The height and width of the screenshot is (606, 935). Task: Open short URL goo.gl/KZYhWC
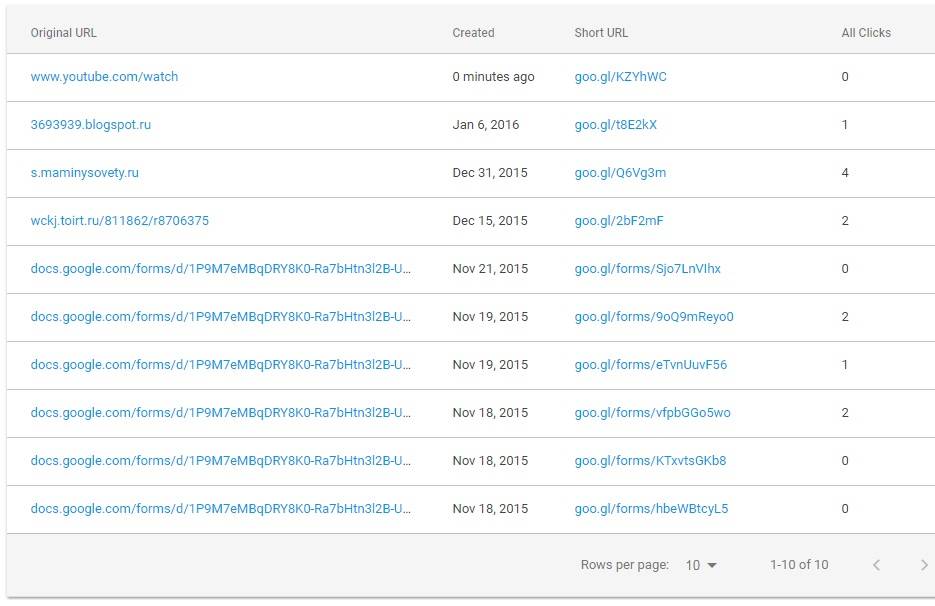[620, 76]
